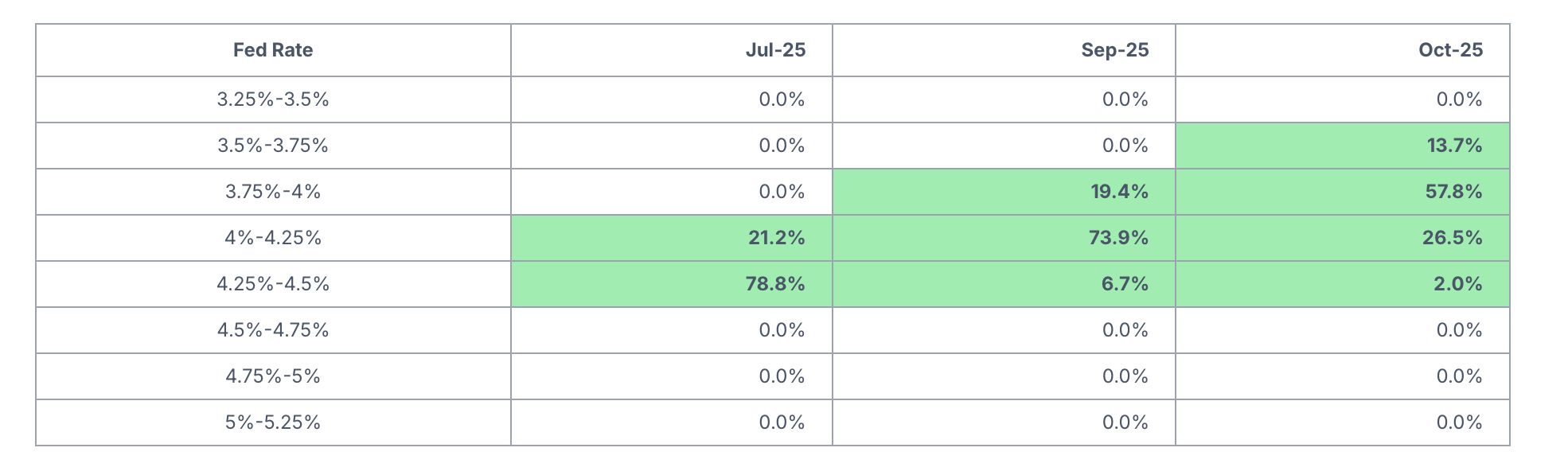Select the 5%-5.25% rate label
The width and height of the screenshot is (1568, 471).
273,422
